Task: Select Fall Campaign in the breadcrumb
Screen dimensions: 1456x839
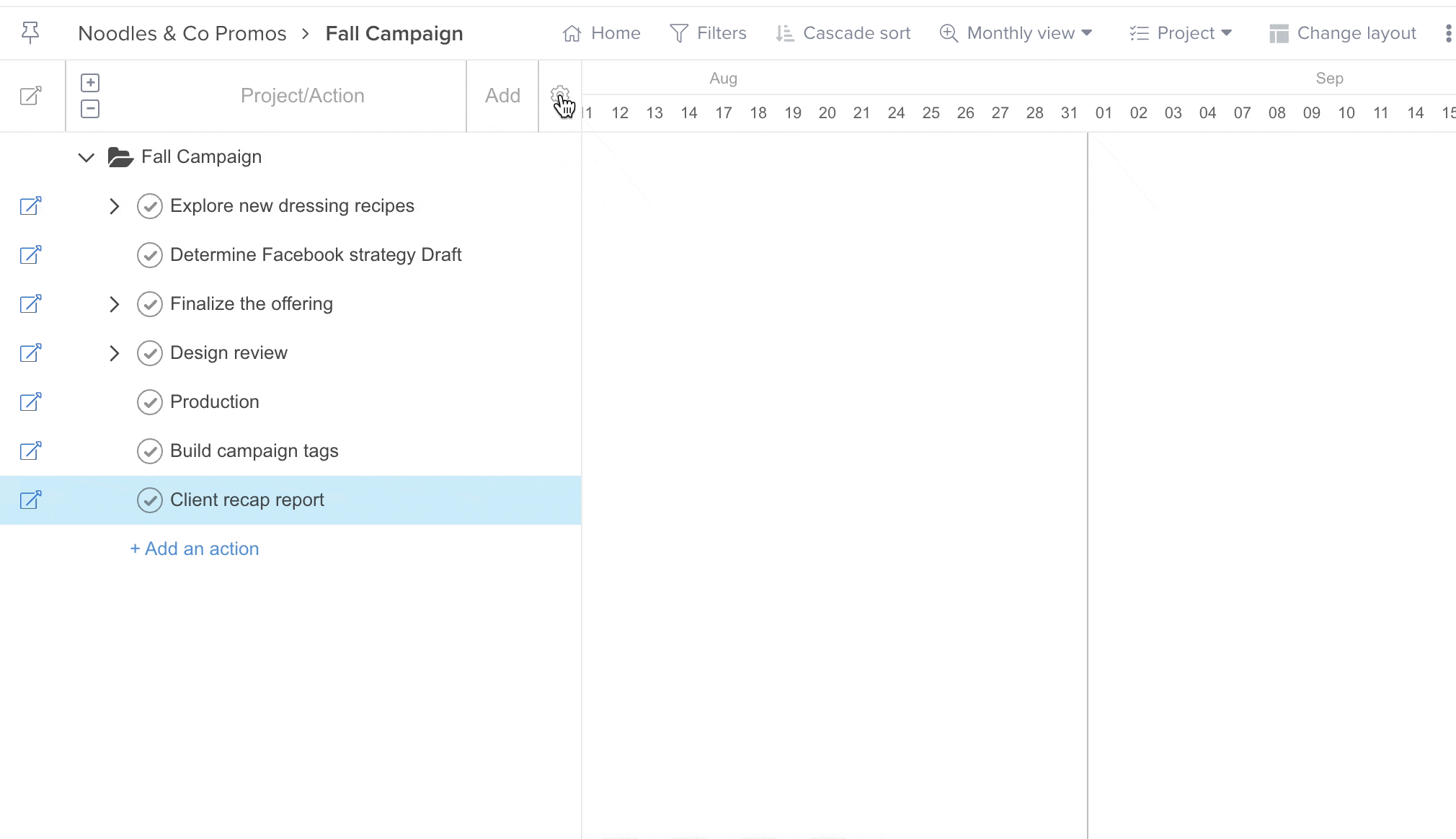Action: tap(394, 32)
